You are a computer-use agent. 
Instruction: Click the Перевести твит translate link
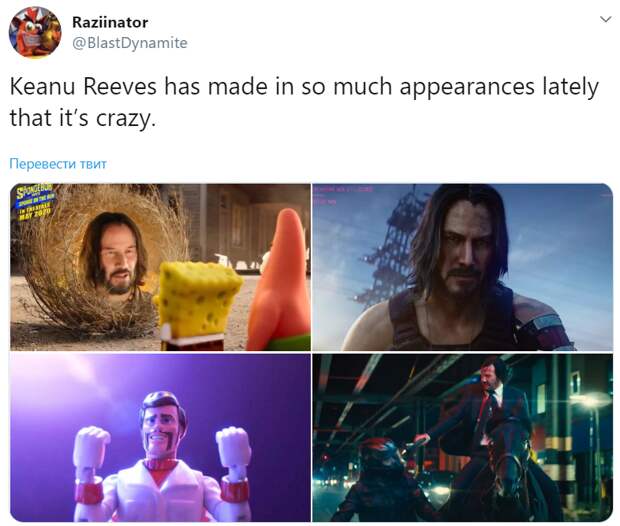pos(58,163)
